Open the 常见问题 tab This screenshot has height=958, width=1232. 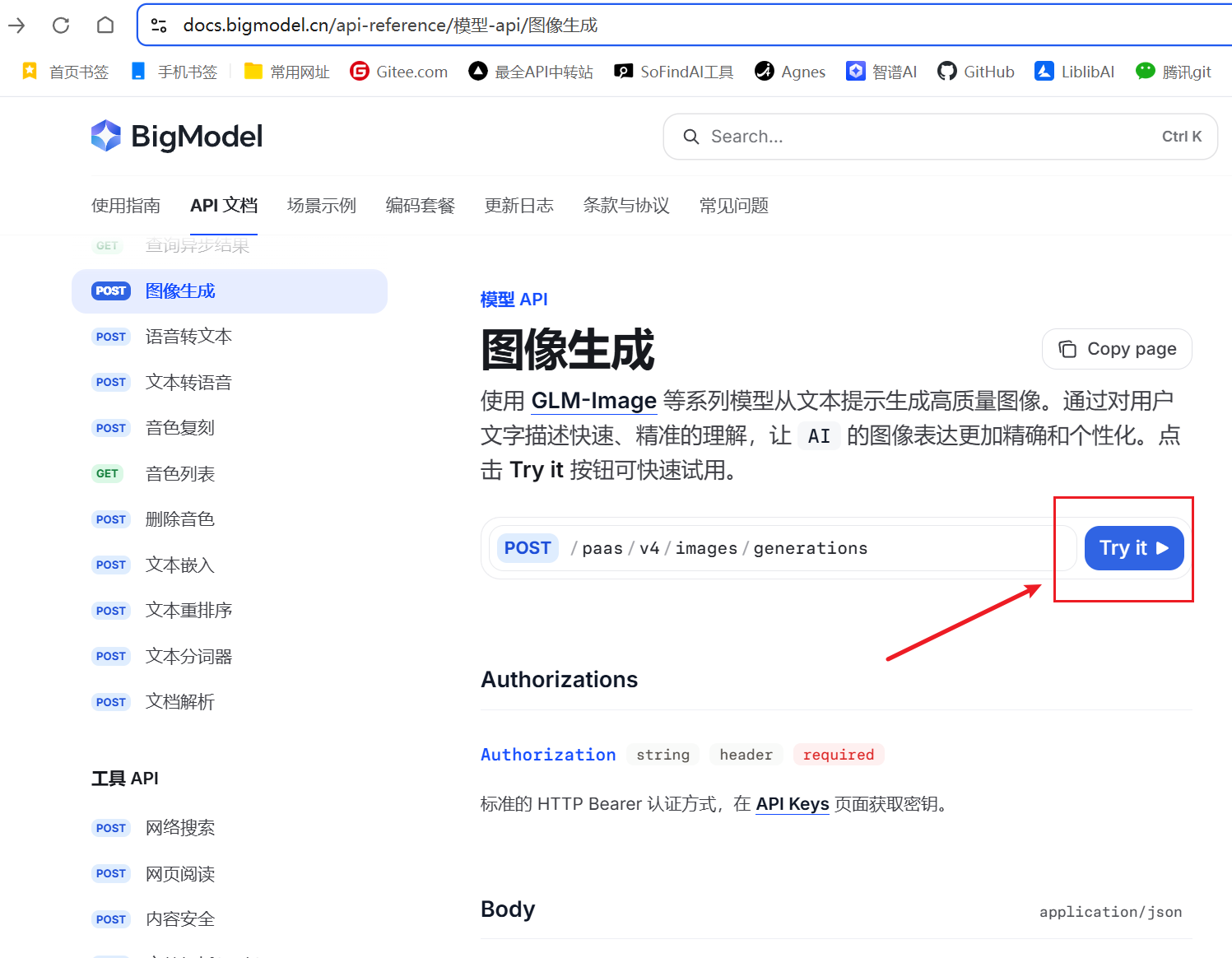(x=734, y=206)
